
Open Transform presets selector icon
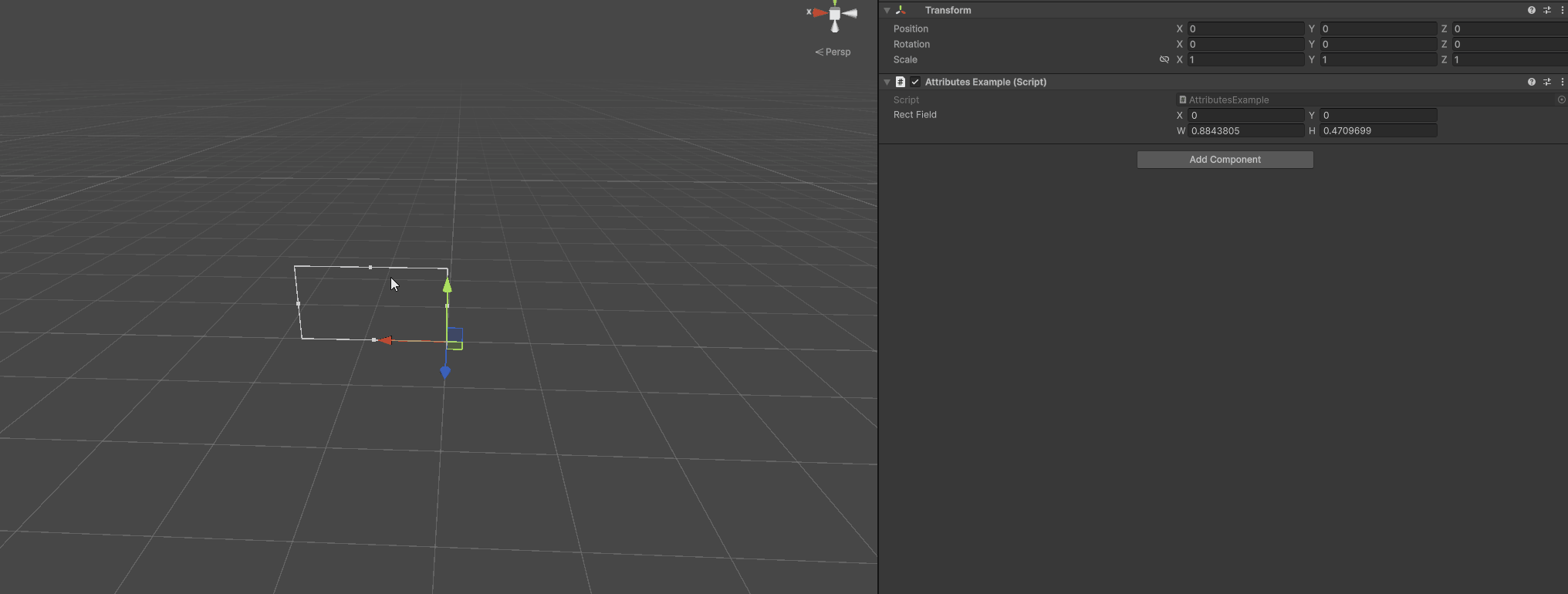(1547, 10)
